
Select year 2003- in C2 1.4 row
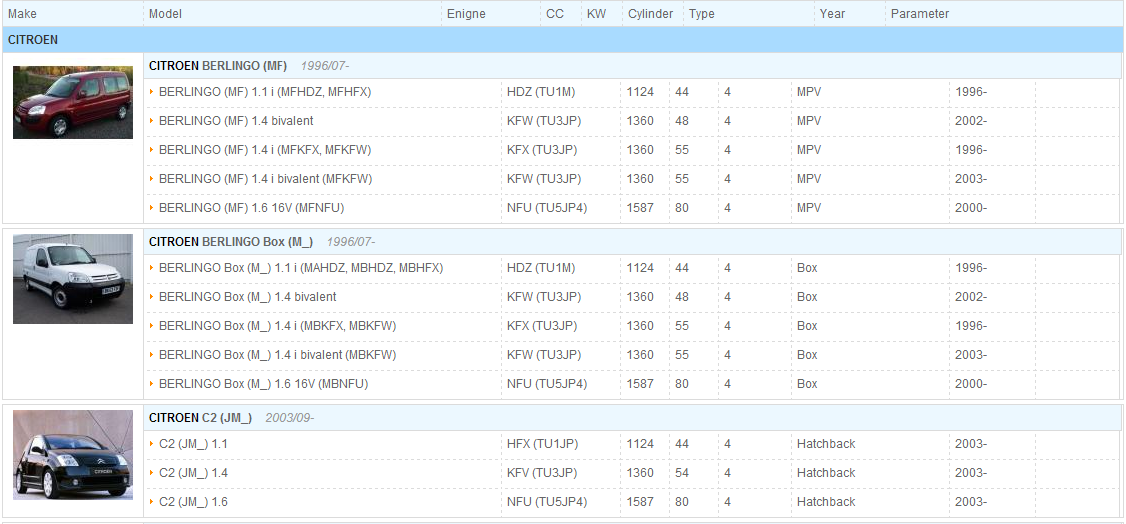[971, 472]
